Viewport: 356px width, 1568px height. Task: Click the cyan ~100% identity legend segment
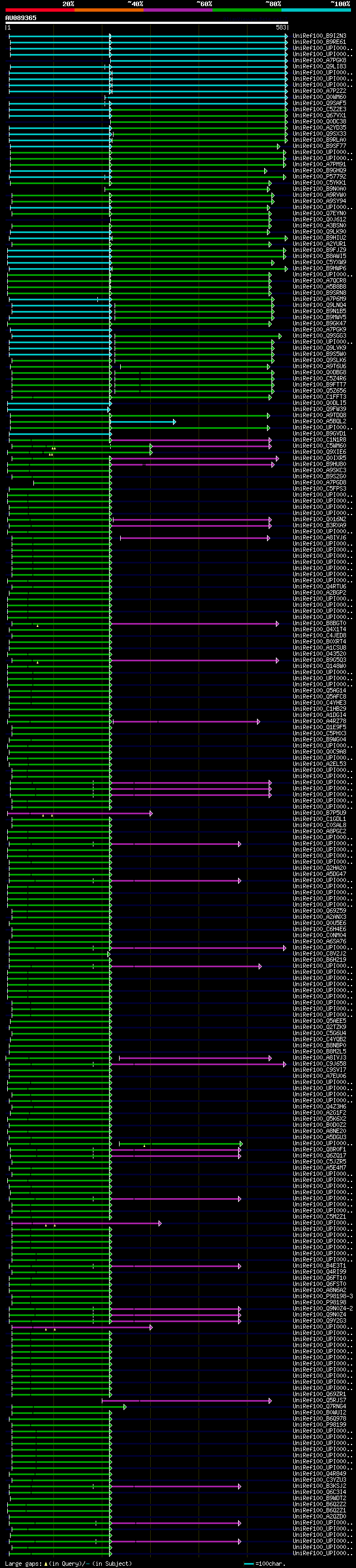[x=317, y=10]
